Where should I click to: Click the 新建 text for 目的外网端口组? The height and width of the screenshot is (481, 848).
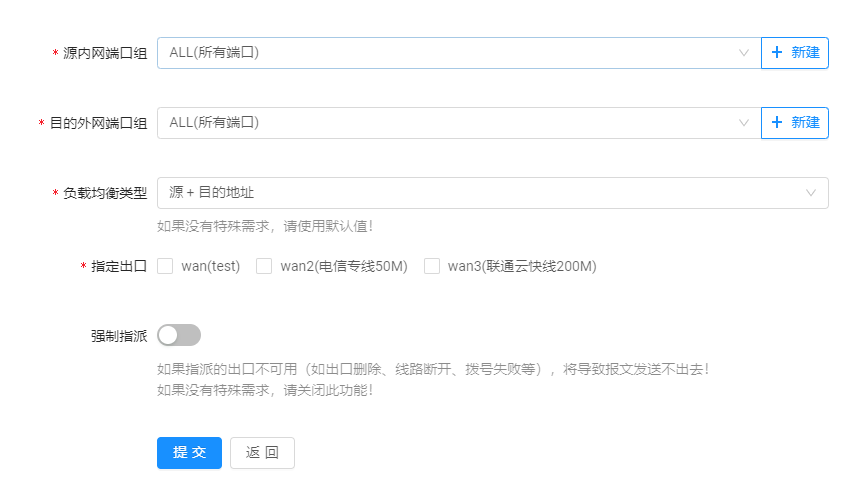805,123
